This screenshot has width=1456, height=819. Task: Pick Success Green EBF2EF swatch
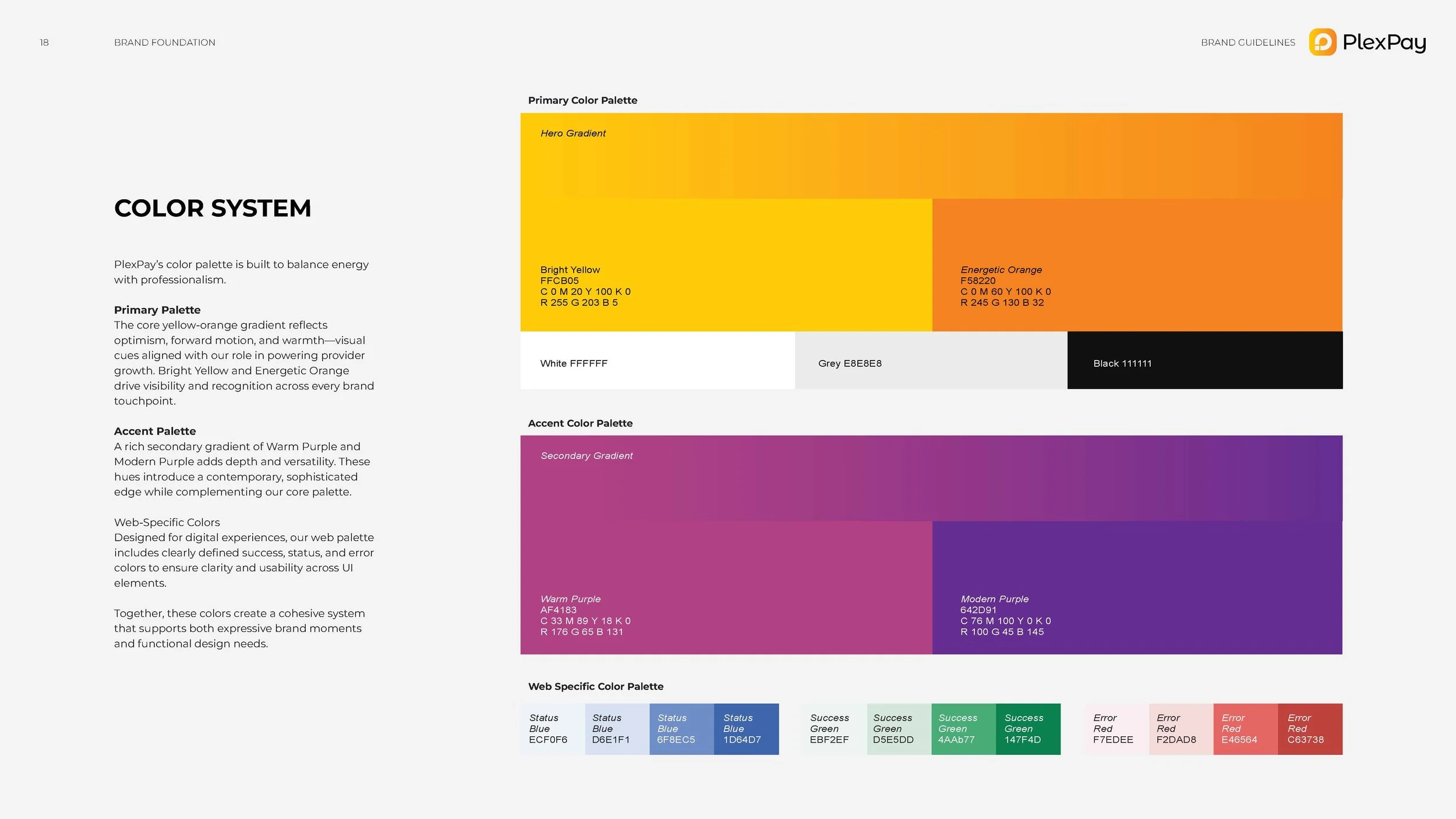(x=834, y=729)
